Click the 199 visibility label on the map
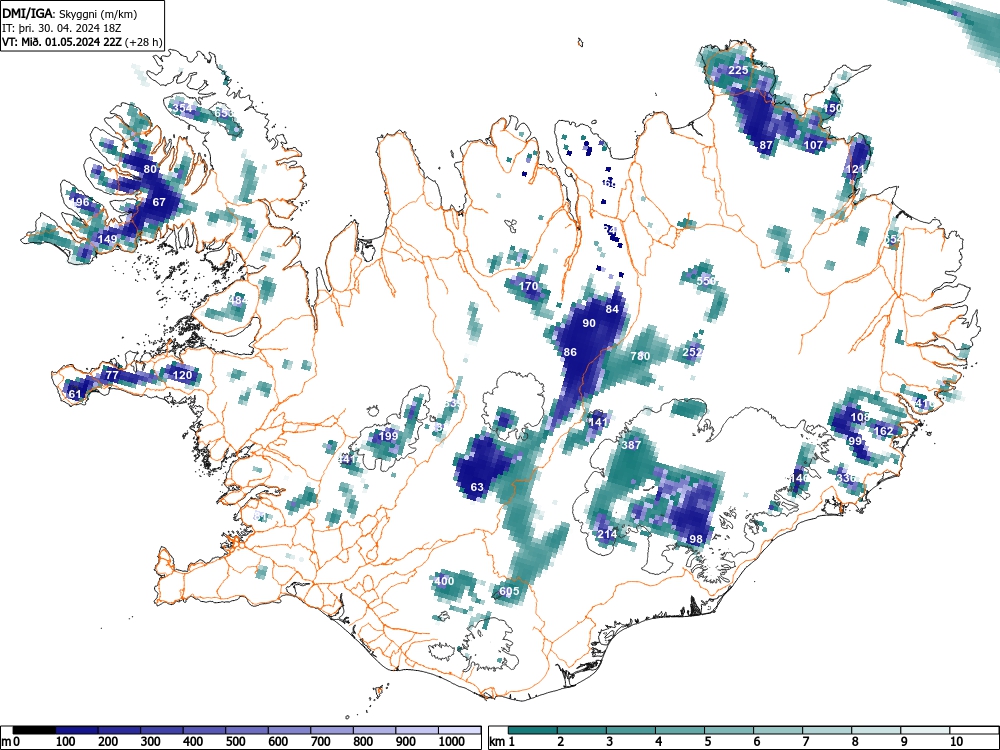Screen dimensions: 1000x750 pyautogui.click(x=388, y=436)
